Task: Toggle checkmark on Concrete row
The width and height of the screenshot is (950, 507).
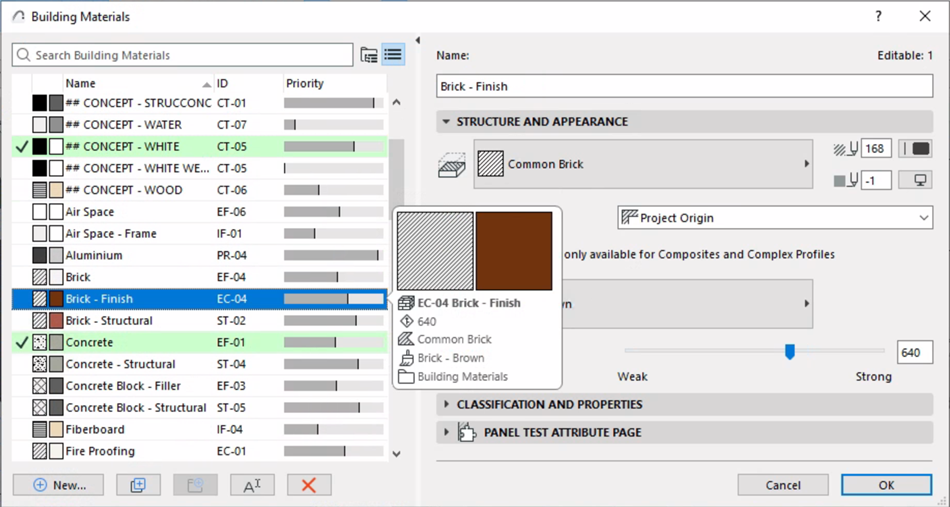Action: click(22, 343)
